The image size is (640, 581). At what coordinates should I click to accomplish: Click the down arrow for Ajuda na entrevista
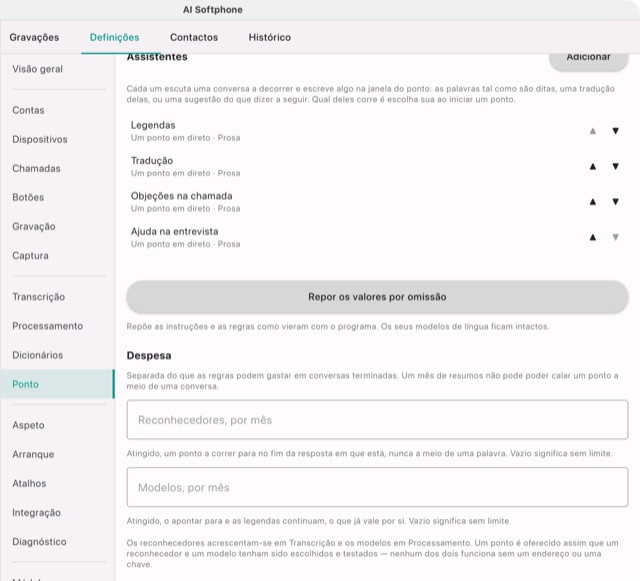(615, 237)
